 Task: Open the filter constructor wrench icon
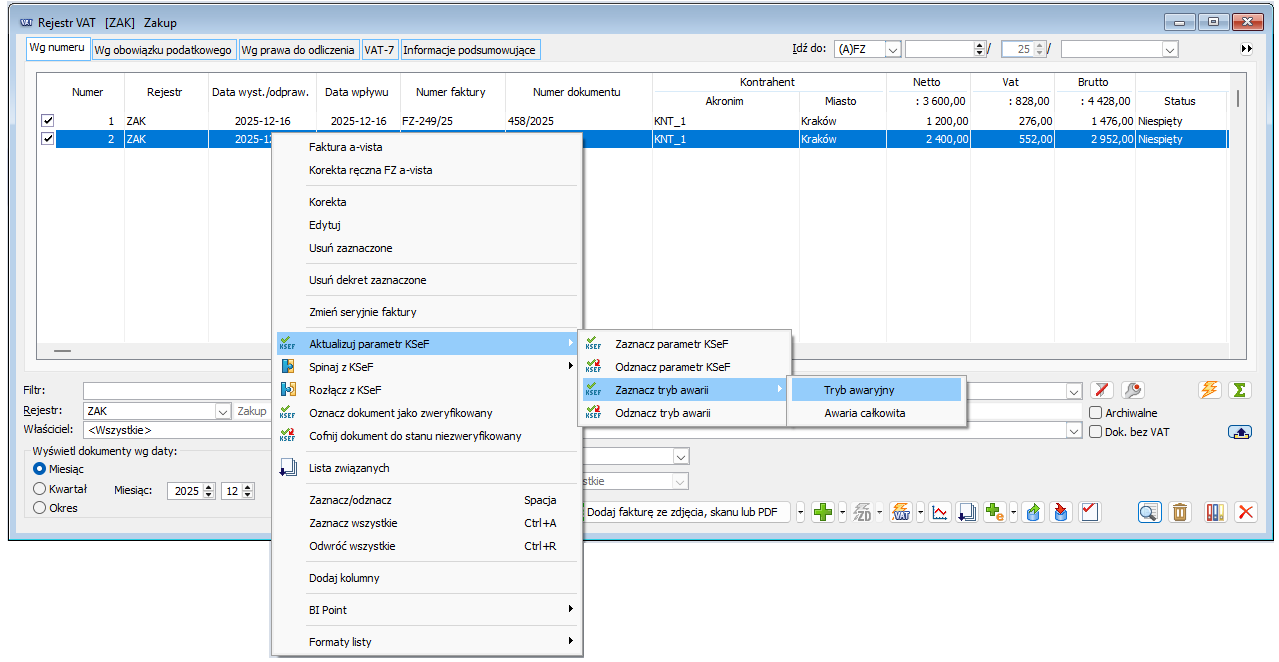pos(1132,390)
